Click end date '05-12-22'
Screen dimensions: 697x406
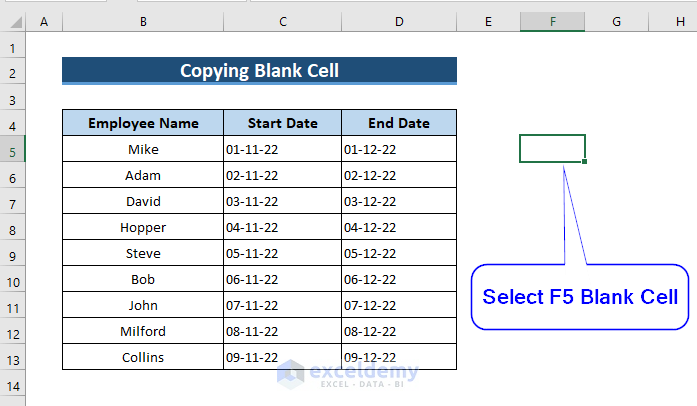click(x=399, y=253)
